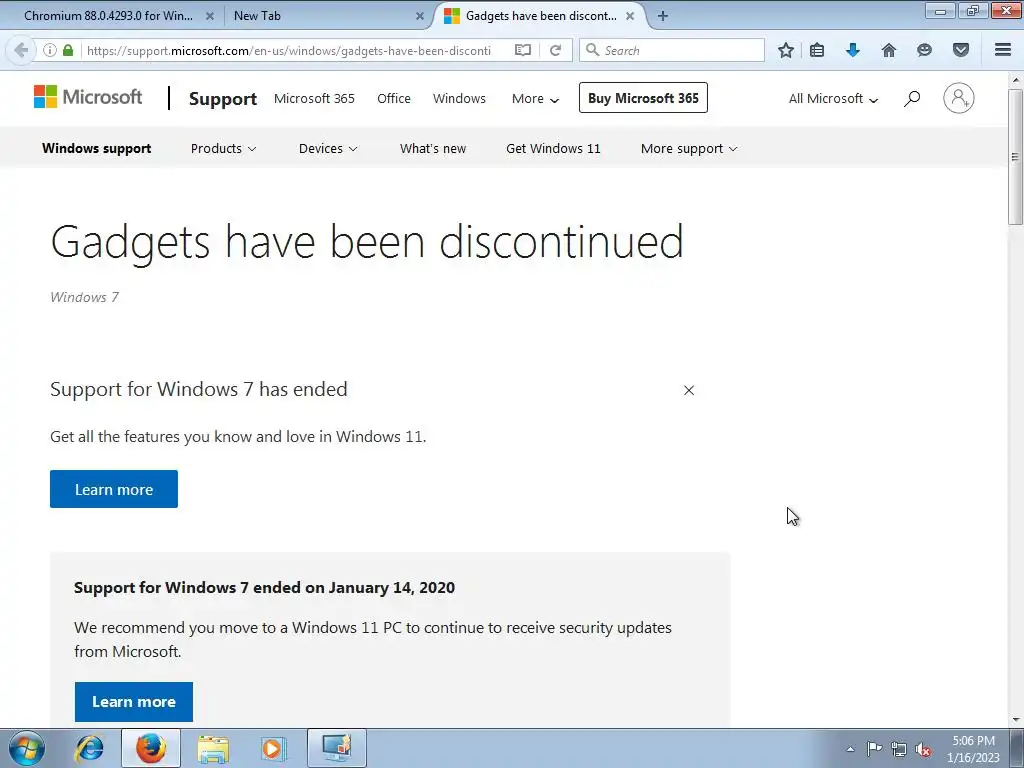Dismiss the Windows 7 support ended banner

689,391
